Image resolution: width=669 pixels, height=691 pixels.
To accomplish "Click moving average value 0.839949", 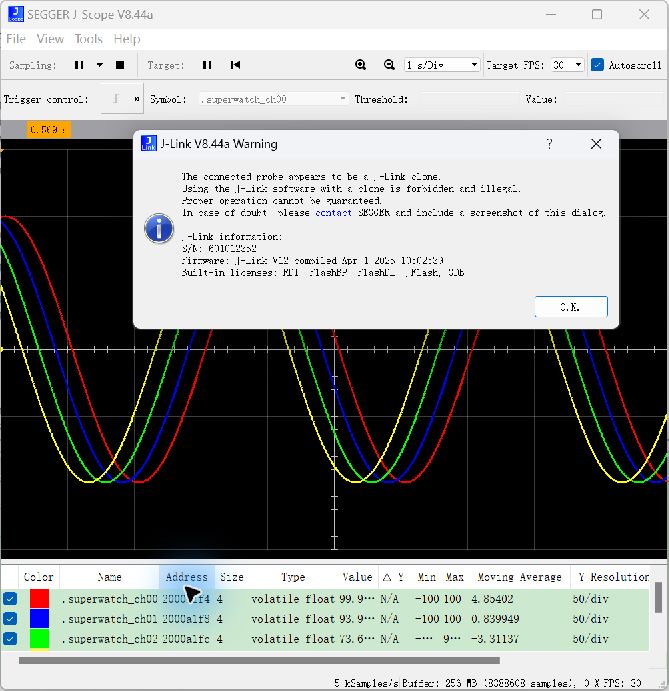I will pyautogui.click(x=495, y=619).
